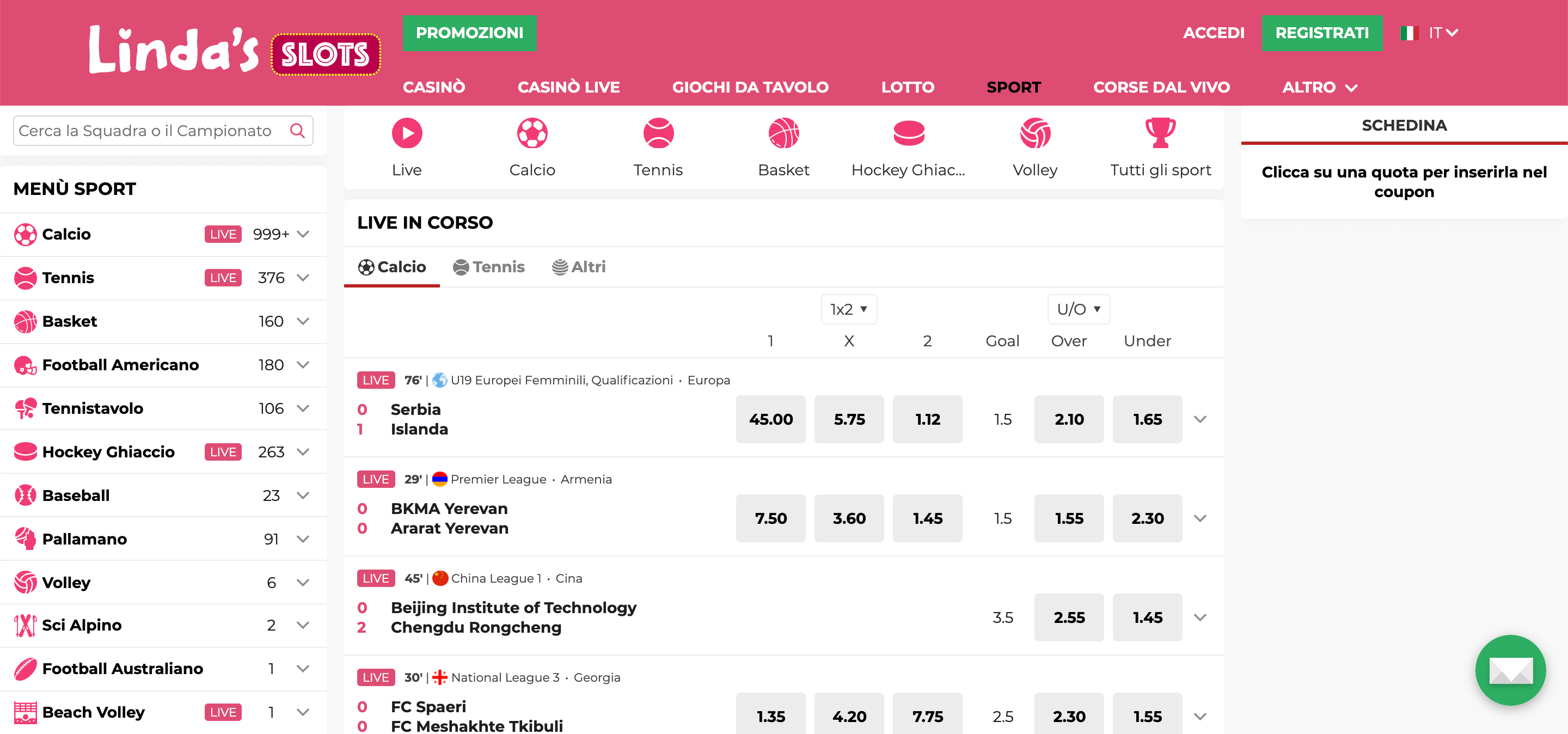This screenshot has width=1568, height=734.
Task: Click the search magnifier icon
Action: click(x=297, y=131)
